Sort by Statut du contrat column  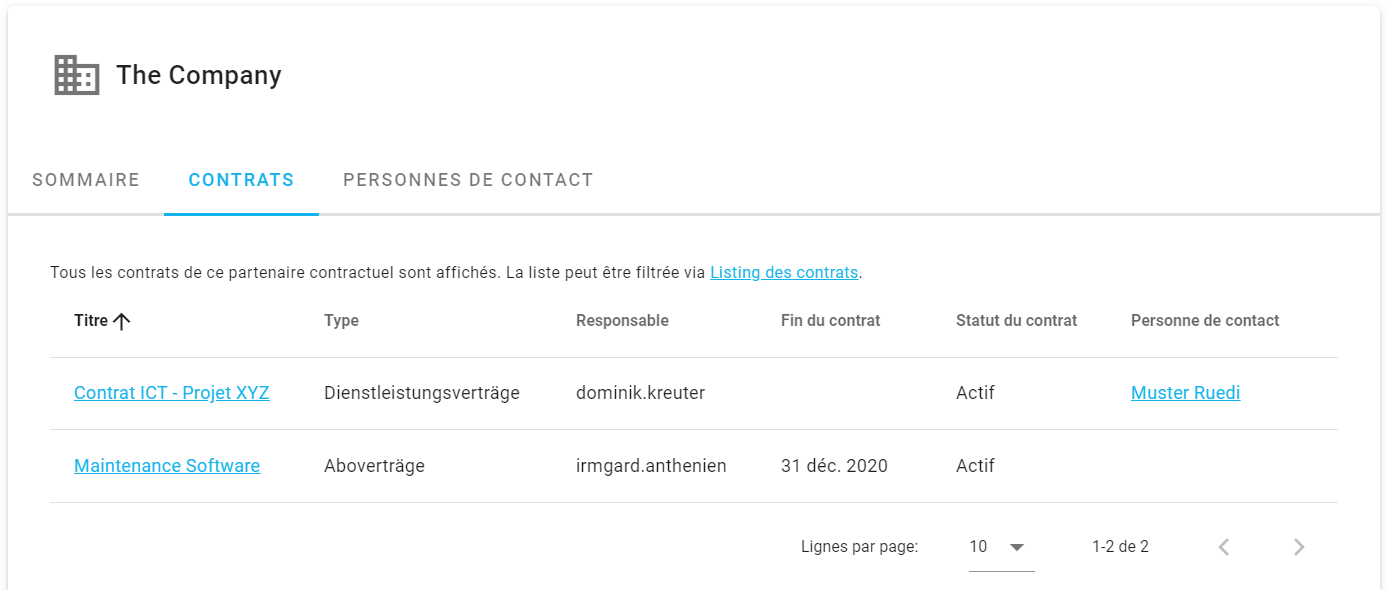point(1016,321)
